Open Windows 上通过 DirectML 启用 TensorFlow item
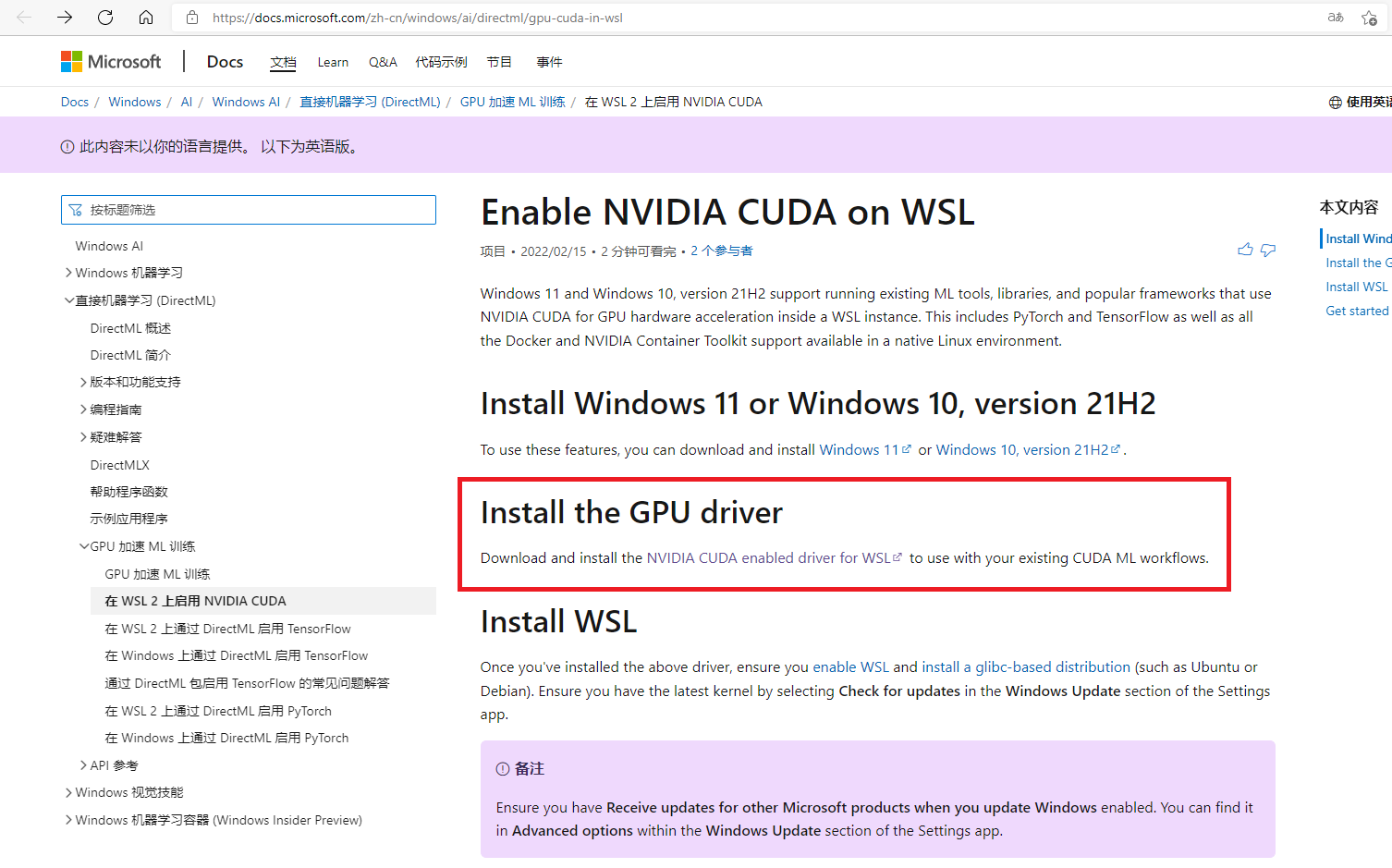This screenshot has width=1392, height=868. [236, 655]
